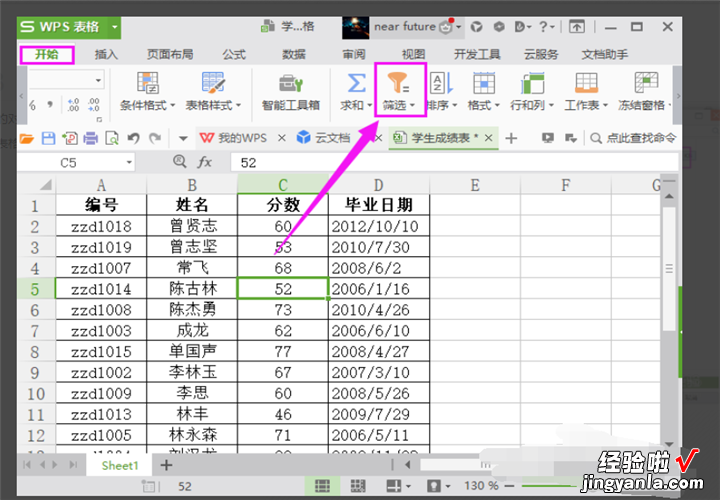
Task: Click the comma thousands separator icon
Action: click(x=50, y=105)
